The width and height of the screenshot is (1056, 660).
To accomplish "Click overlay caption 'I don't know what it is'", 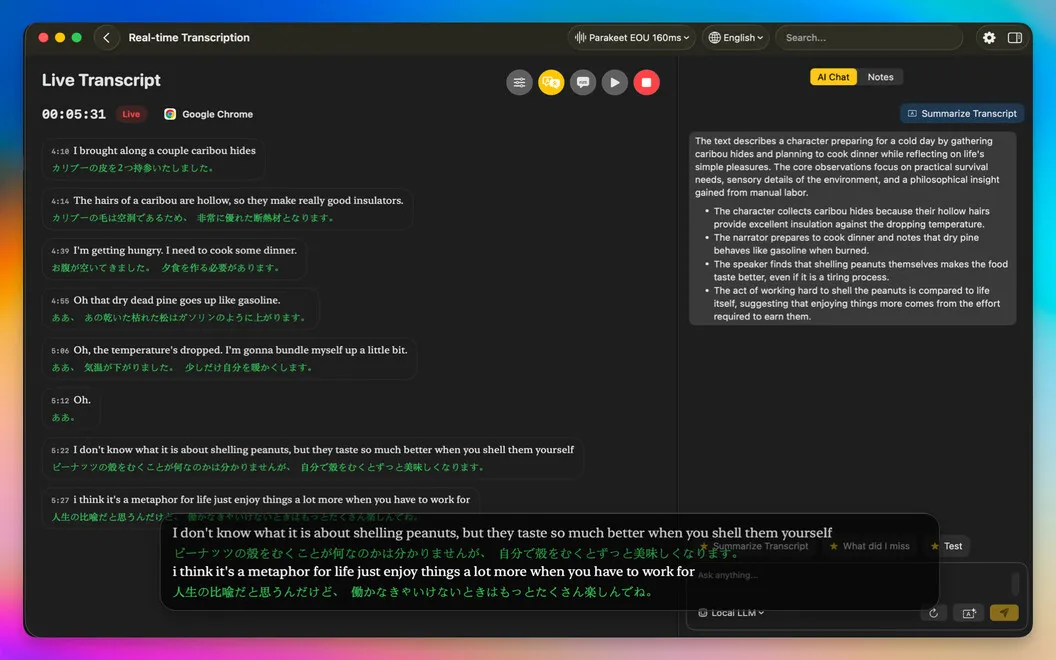I will click(502, 533).
